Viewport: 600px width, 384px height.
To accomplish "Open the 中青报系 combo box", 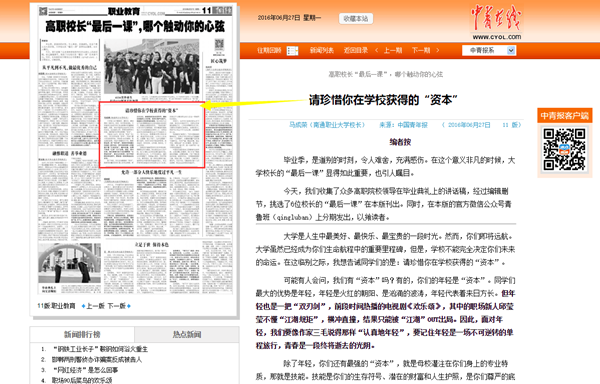I will point(489,50).
